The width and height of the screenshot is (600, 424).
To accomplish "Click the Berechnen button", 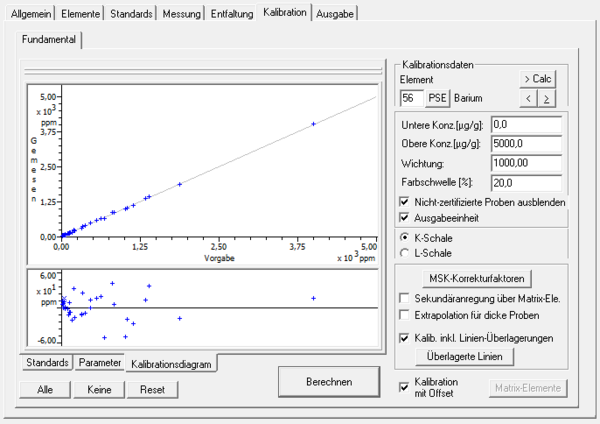I will 329,382.
